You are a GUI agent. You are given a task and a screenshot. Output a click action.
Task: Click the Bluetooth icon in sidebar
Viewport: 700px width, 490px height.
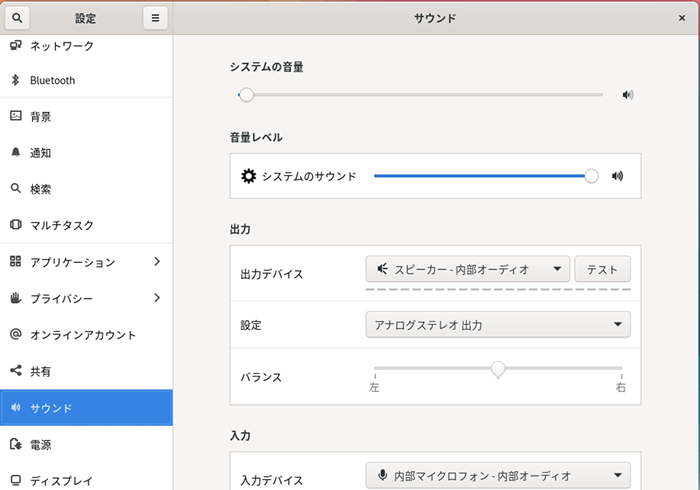(15, 80)
